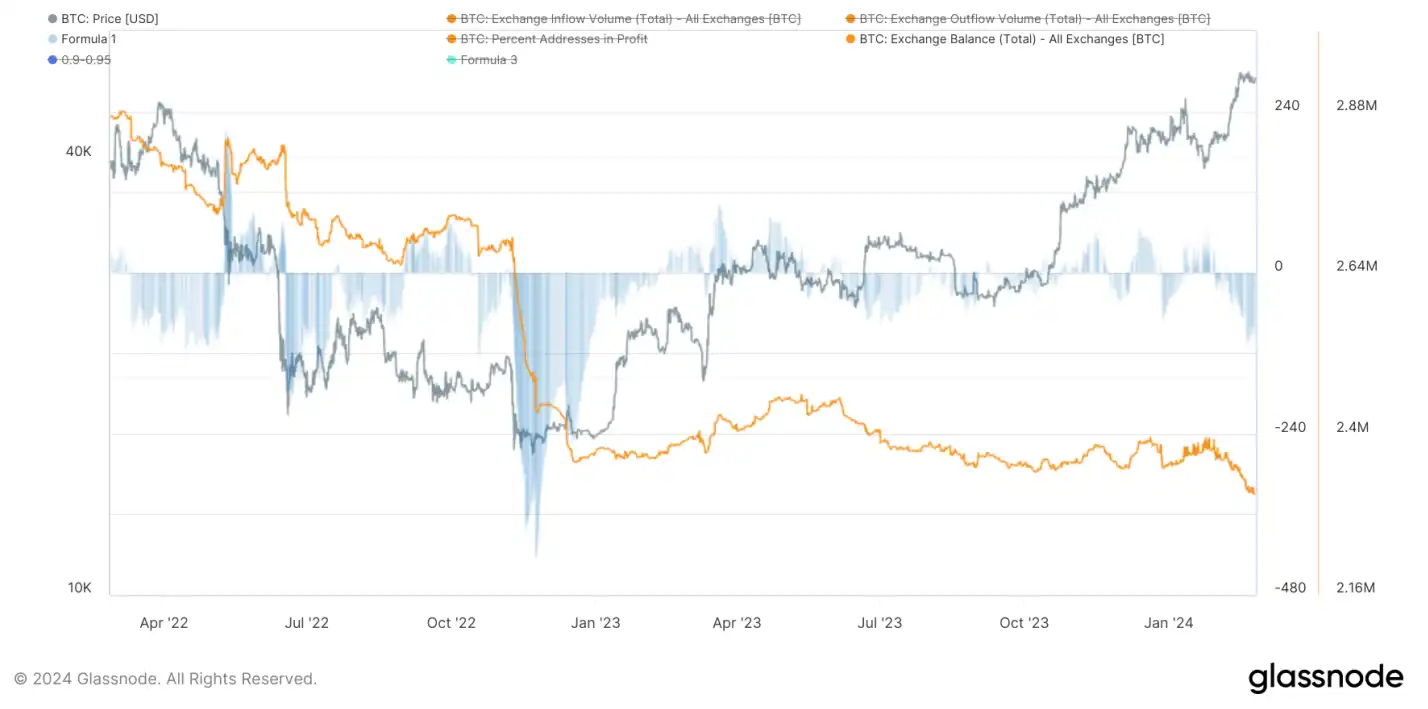Select the Jan '23 date axis label
Screen dimensions: 1428x709
point(596,623)
